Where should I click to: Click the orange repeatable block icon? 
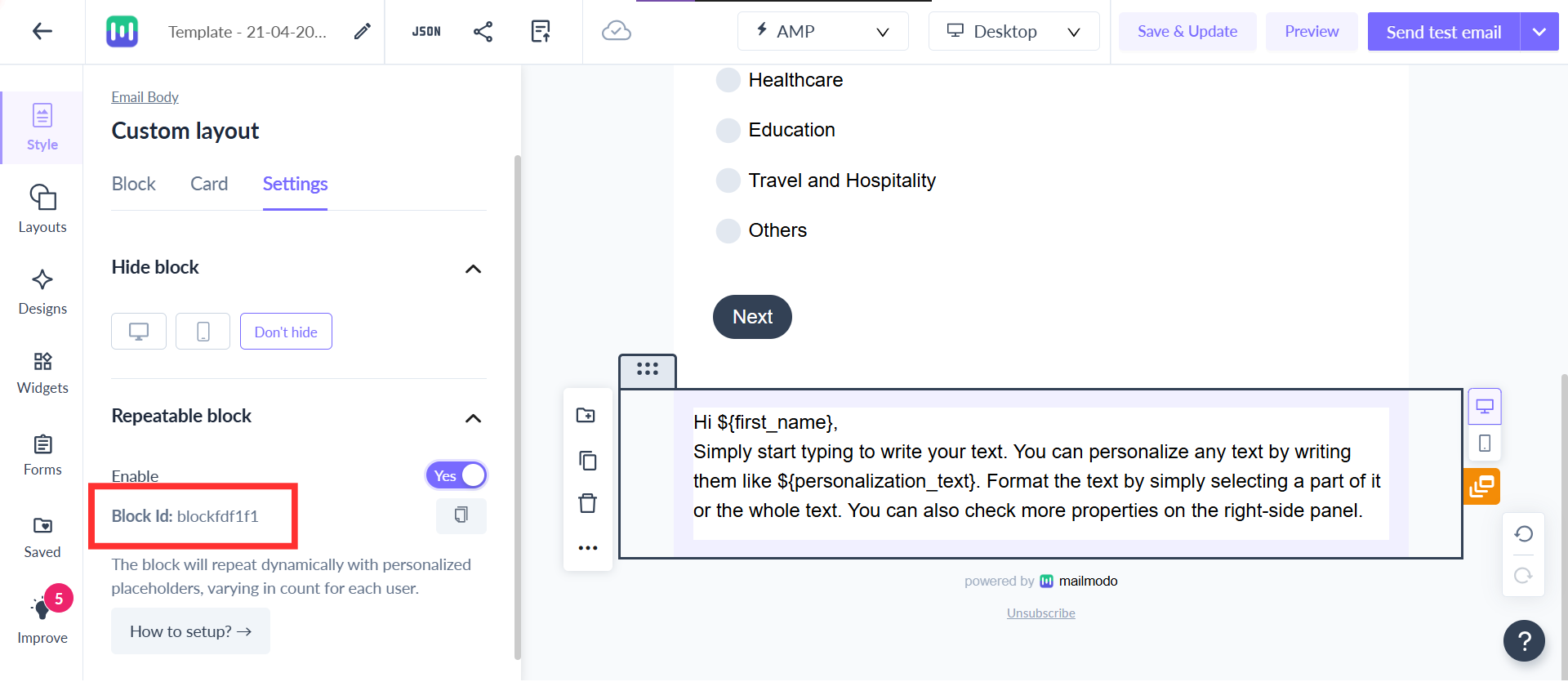[x=1481, y=487]
